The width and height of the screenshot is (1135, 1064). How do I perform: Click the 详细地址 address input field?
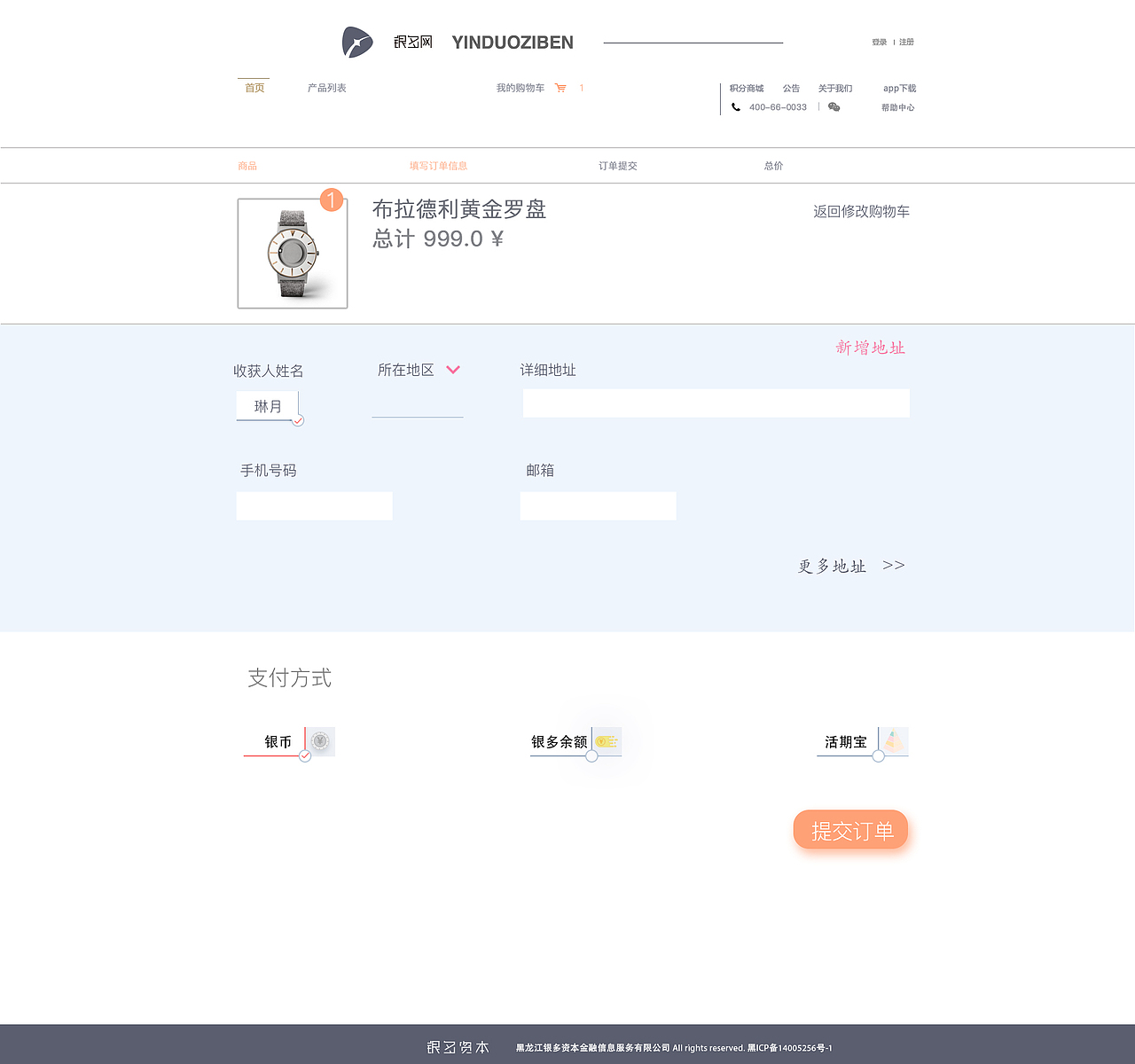[716, 403]
